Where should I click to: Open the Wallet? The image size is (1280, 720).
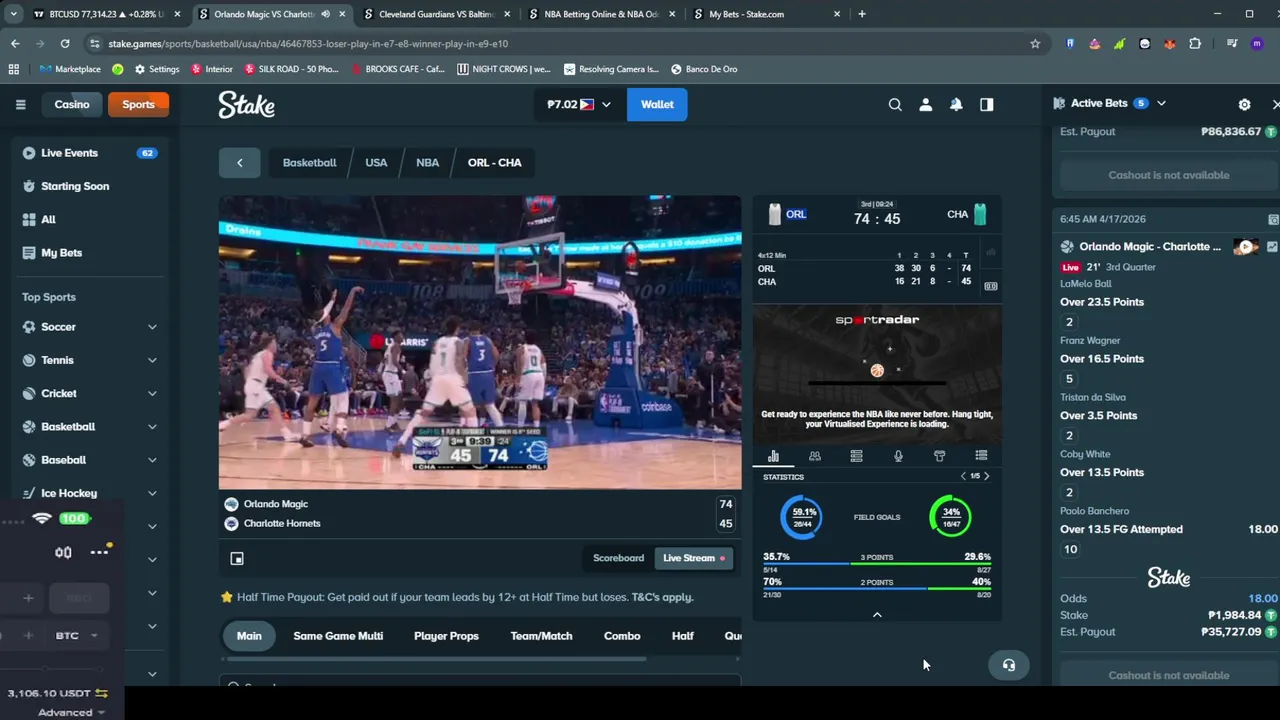[657, 104]
